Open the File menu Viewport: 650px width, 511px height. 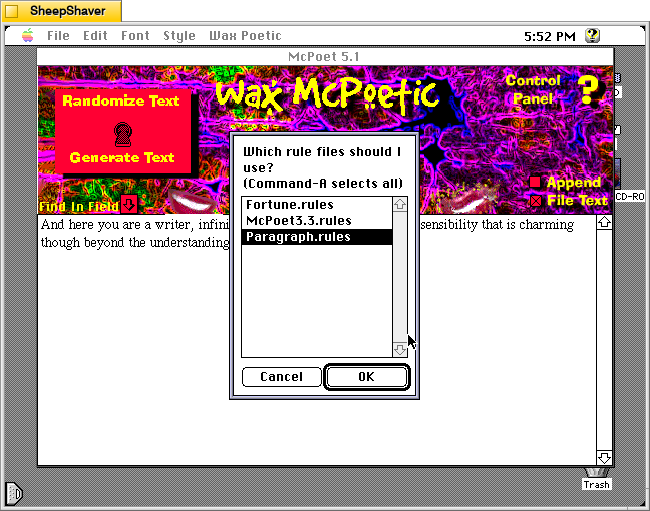(x=58, y=36)
